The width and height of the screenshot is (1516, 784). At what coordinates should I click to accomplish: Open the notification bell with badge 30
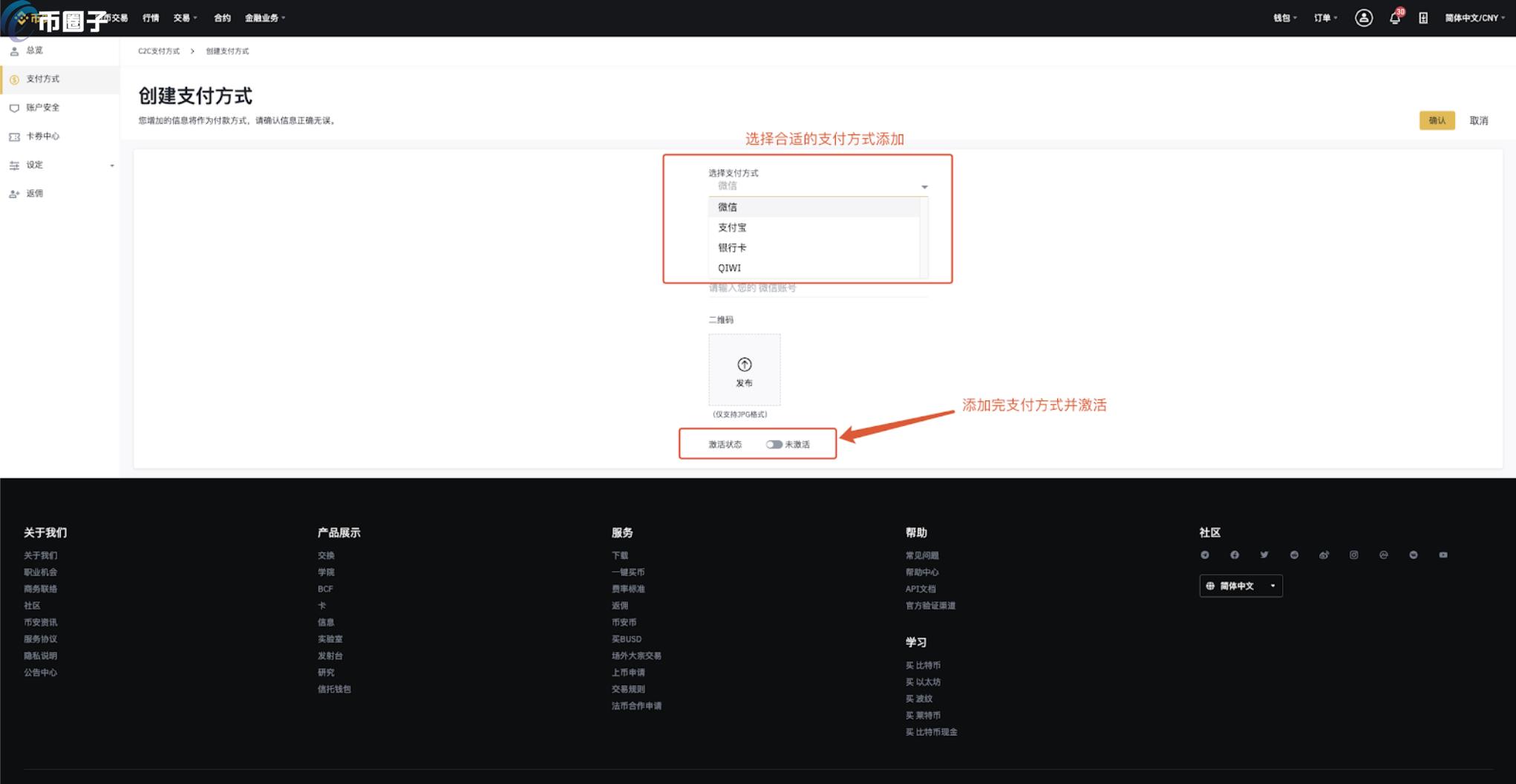1395,18
